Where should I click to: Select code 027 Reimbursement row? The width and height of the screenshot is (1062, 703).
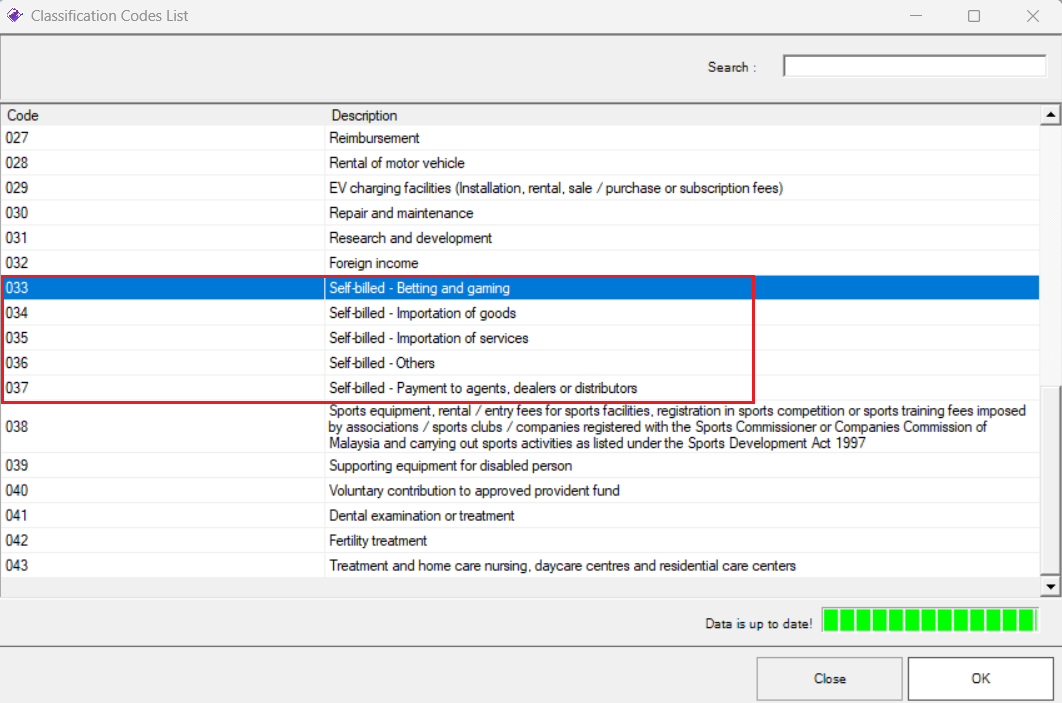click(x=374, y=138)
